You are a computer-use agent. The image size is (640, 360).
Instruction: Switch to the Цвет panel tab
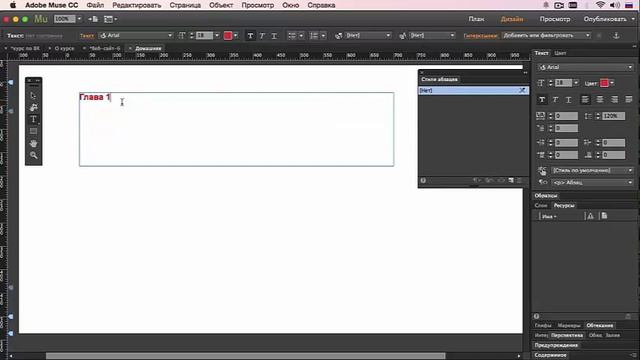pos(560,53)
